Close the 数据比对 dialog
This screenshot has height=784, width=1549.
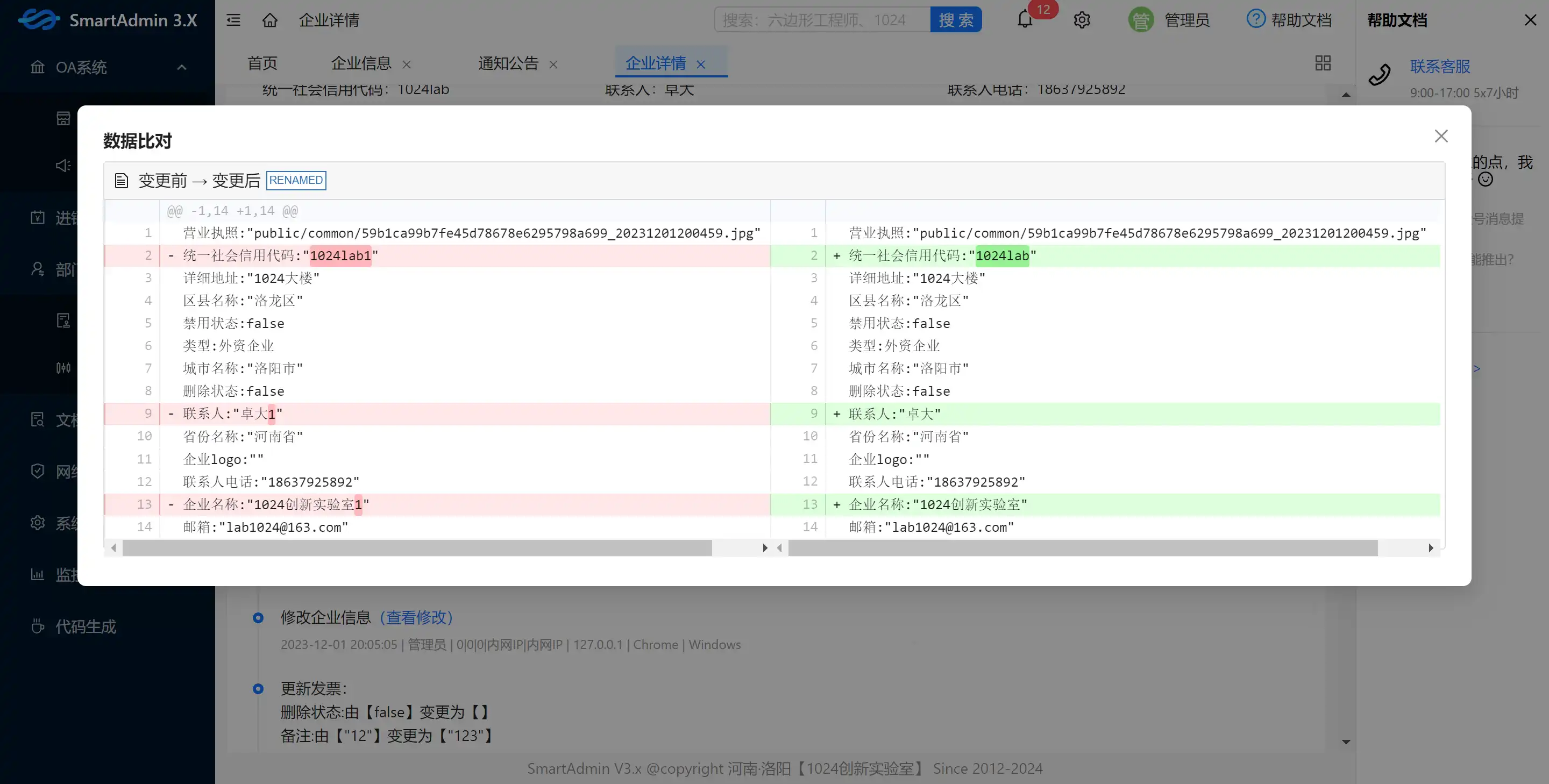pyautogui.click(x=1441, y=136)
